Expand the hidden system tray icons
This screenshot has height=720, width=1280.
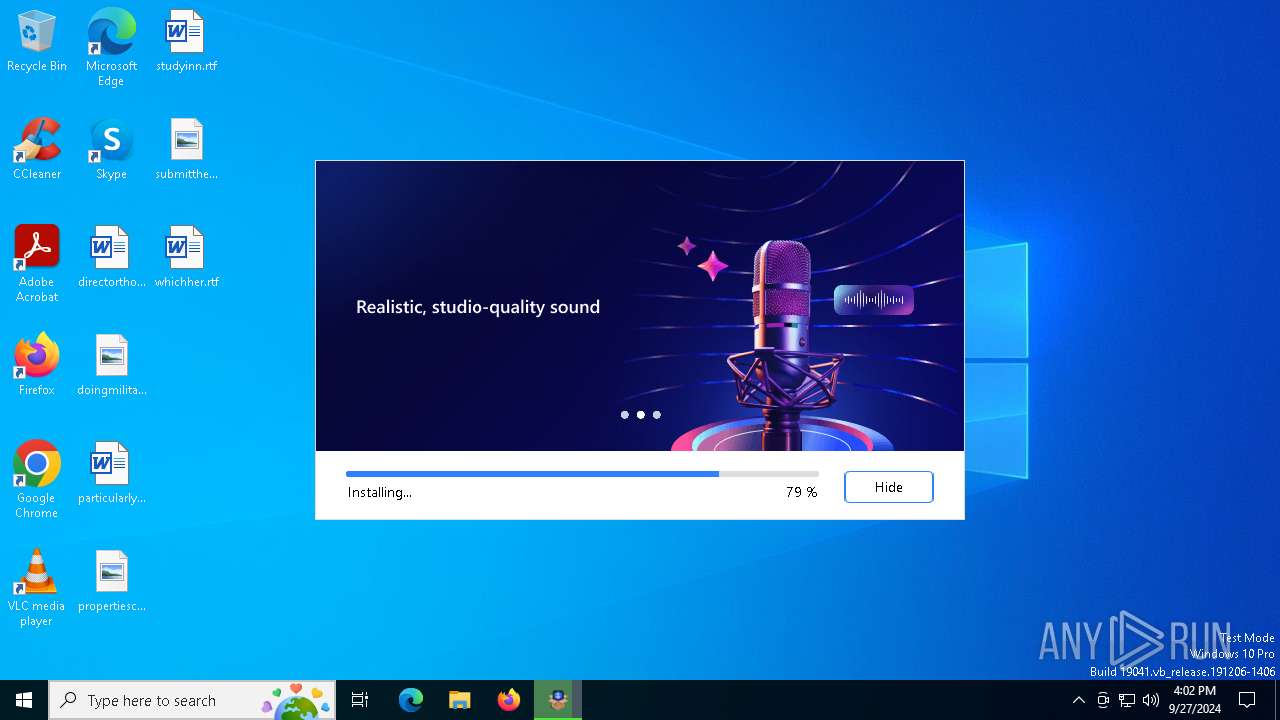pos(1078,700)
